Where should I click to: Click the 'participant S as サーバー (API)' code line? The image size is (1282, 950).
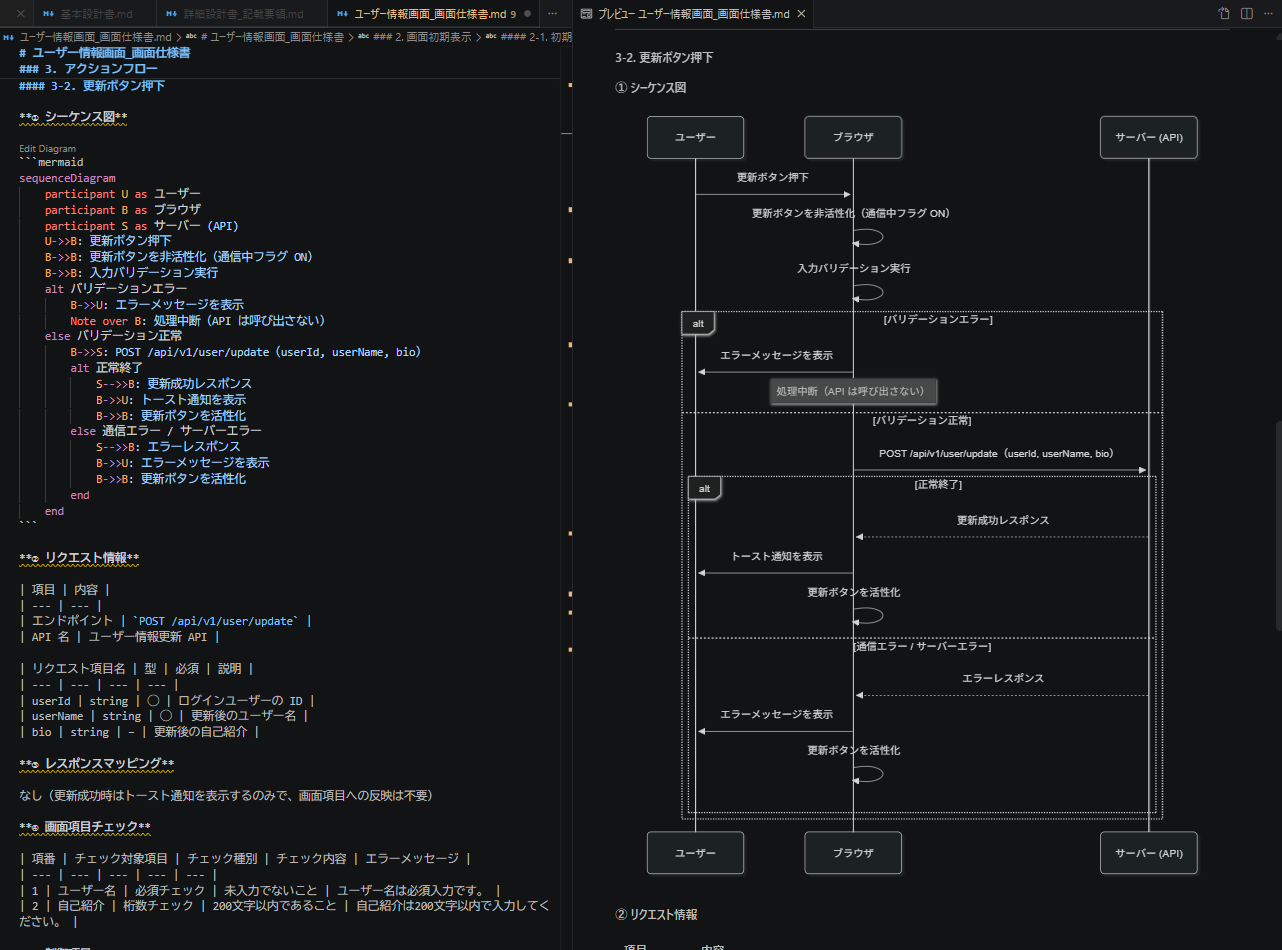[141, 226]
